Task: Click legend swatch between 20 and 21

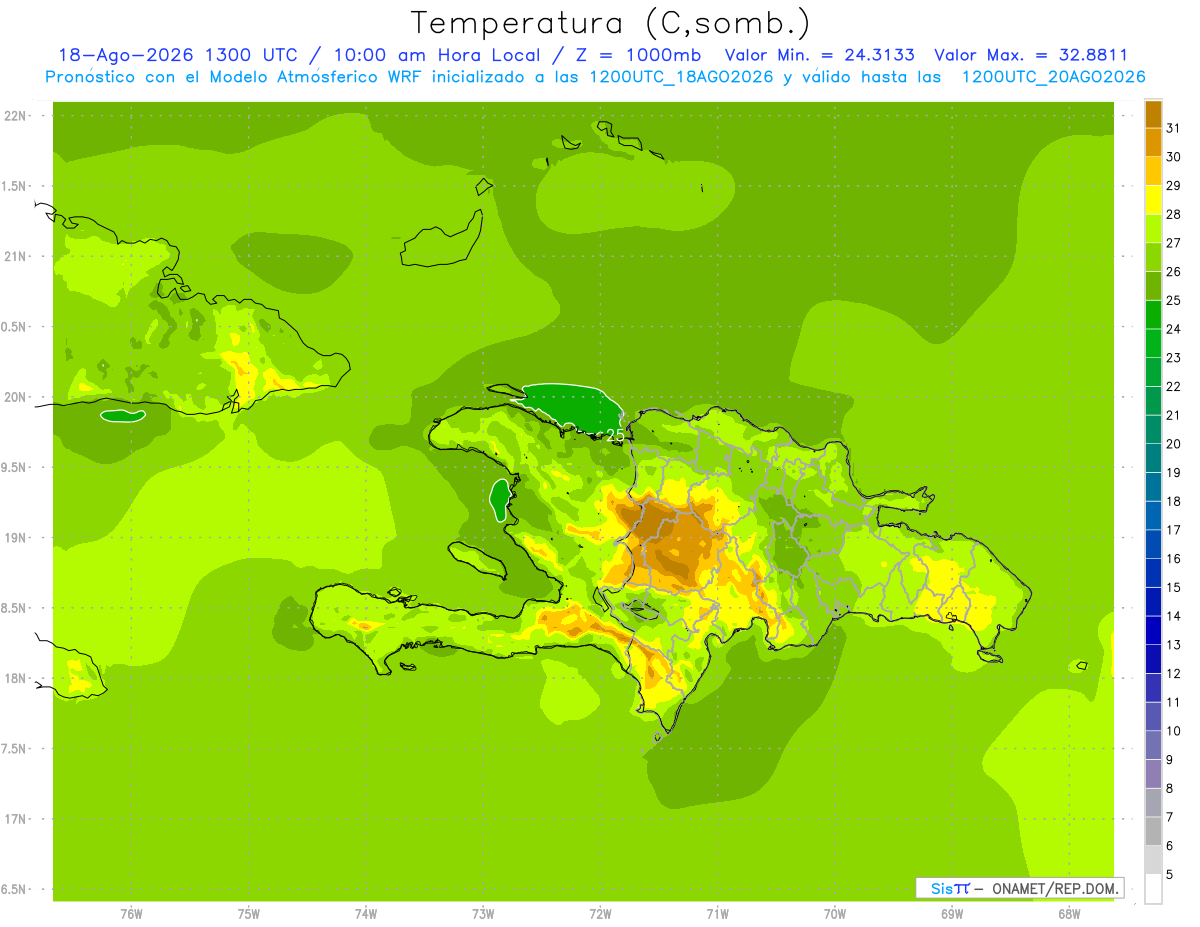Action: click(1153, 430)
